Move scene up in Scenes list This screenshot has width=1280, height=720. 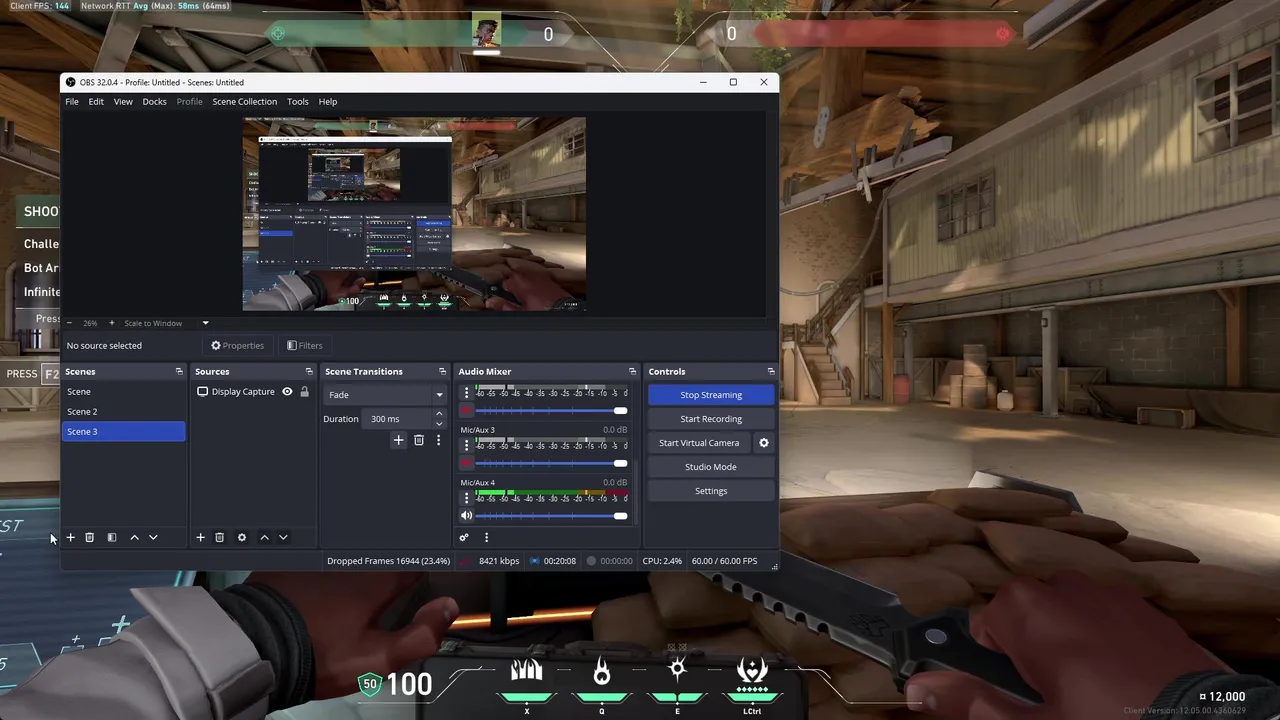pos(134,537)
